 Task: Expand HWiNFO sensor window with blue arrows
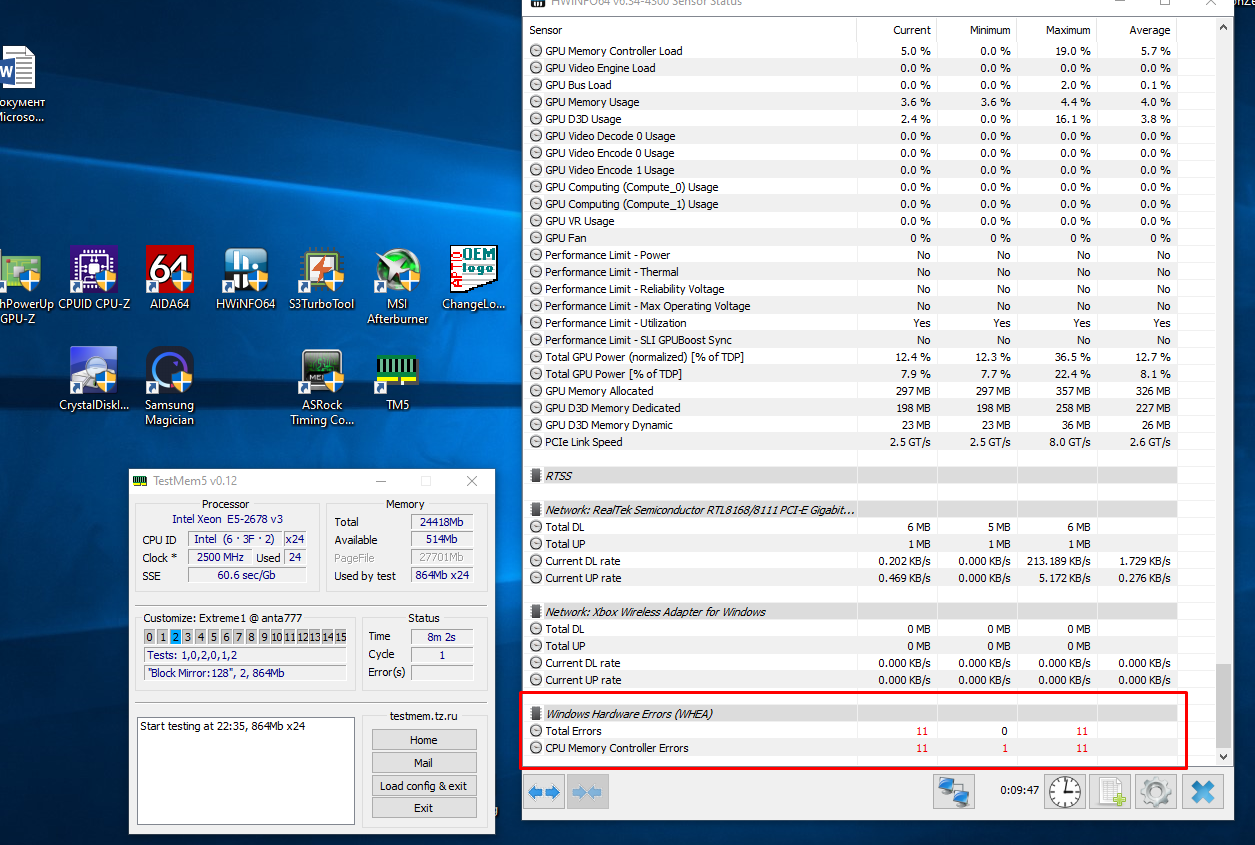pos(545,792)
